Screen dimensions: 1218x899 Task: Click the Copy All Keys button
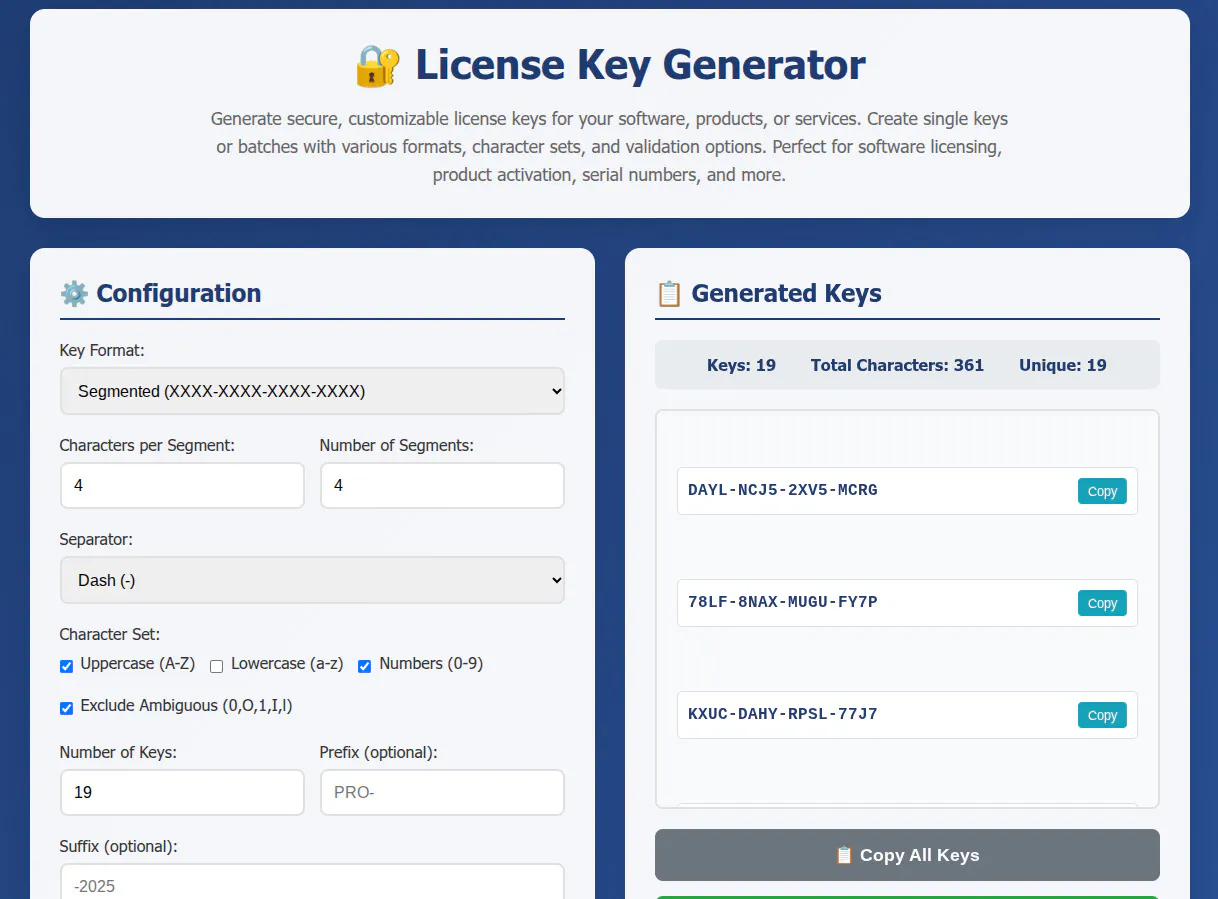tap(907, 855)
